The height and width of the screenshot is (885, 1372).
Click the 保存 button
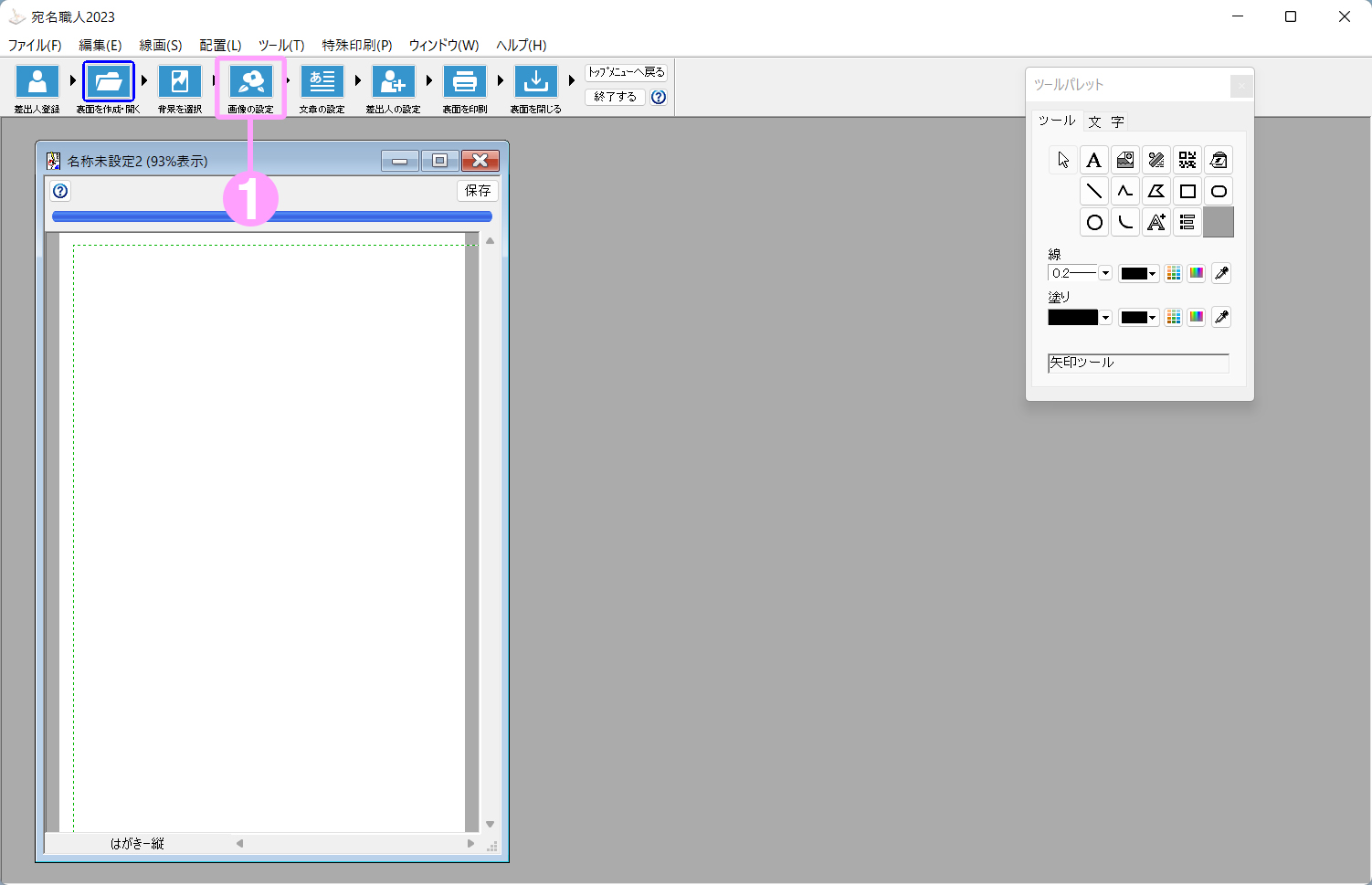point(477,191)
